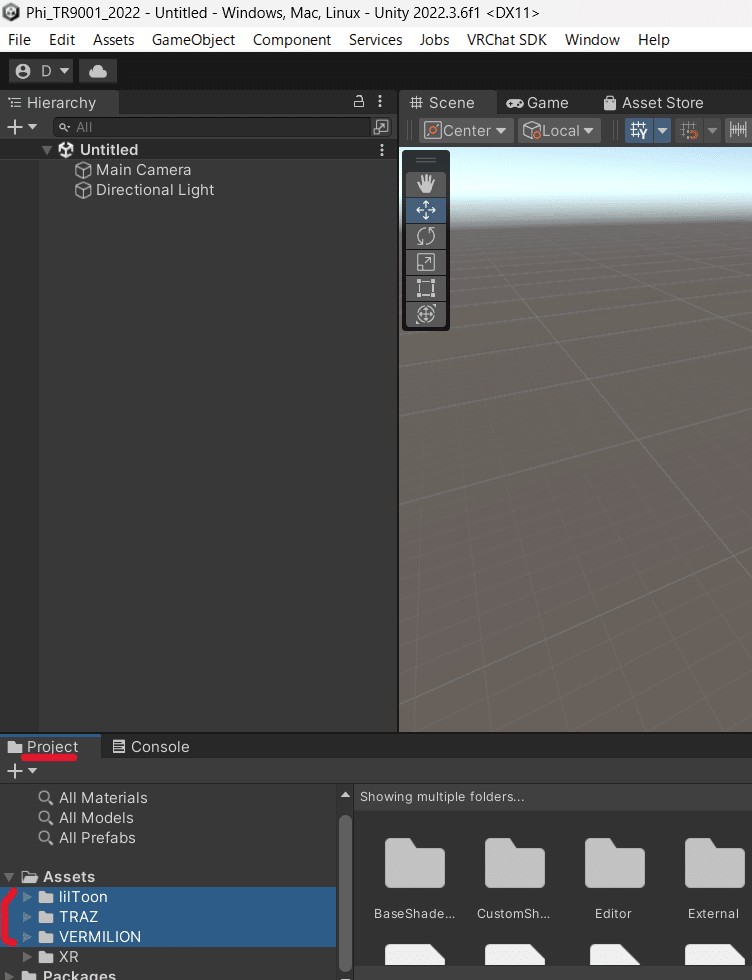Expand the lilToon folder
The width and height of the screenshot is (752, 980).
27,897
